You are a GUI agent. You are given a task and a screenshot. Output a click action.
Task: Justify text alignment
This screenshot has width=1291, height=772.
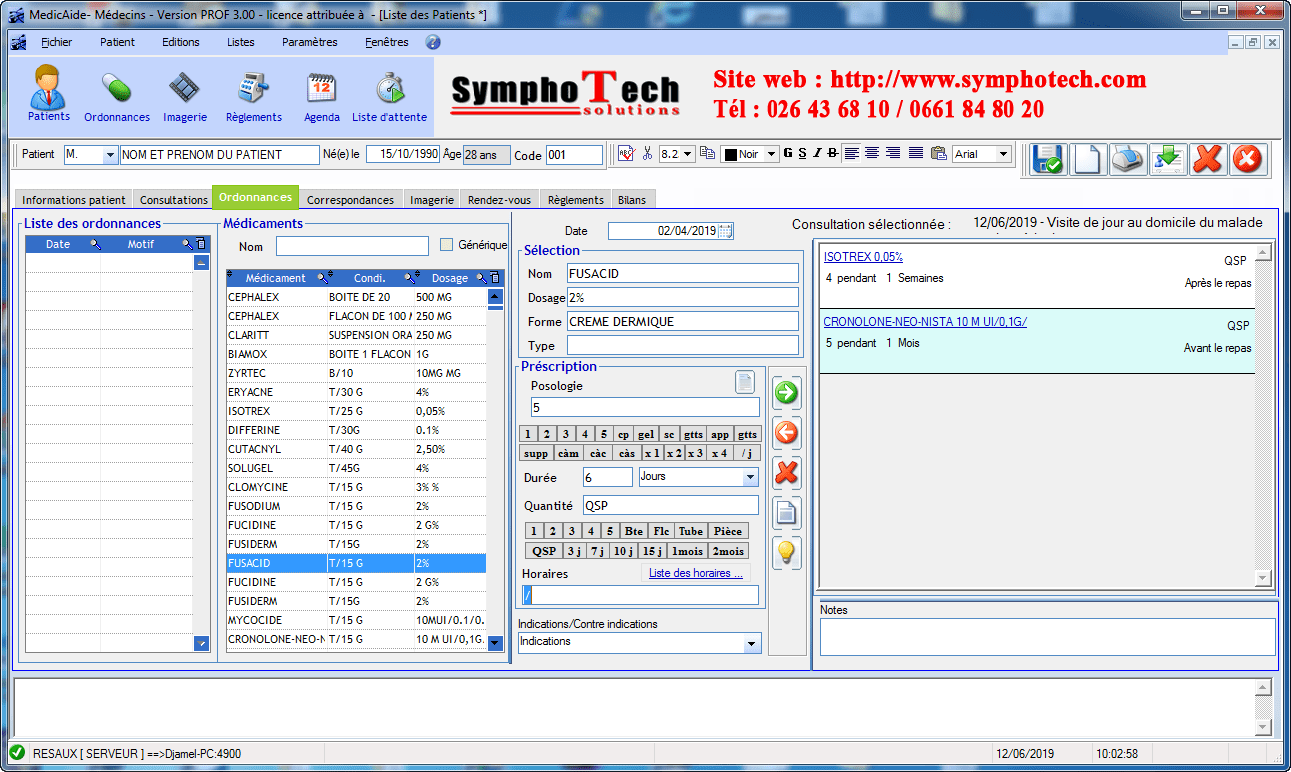click(915, 154)
